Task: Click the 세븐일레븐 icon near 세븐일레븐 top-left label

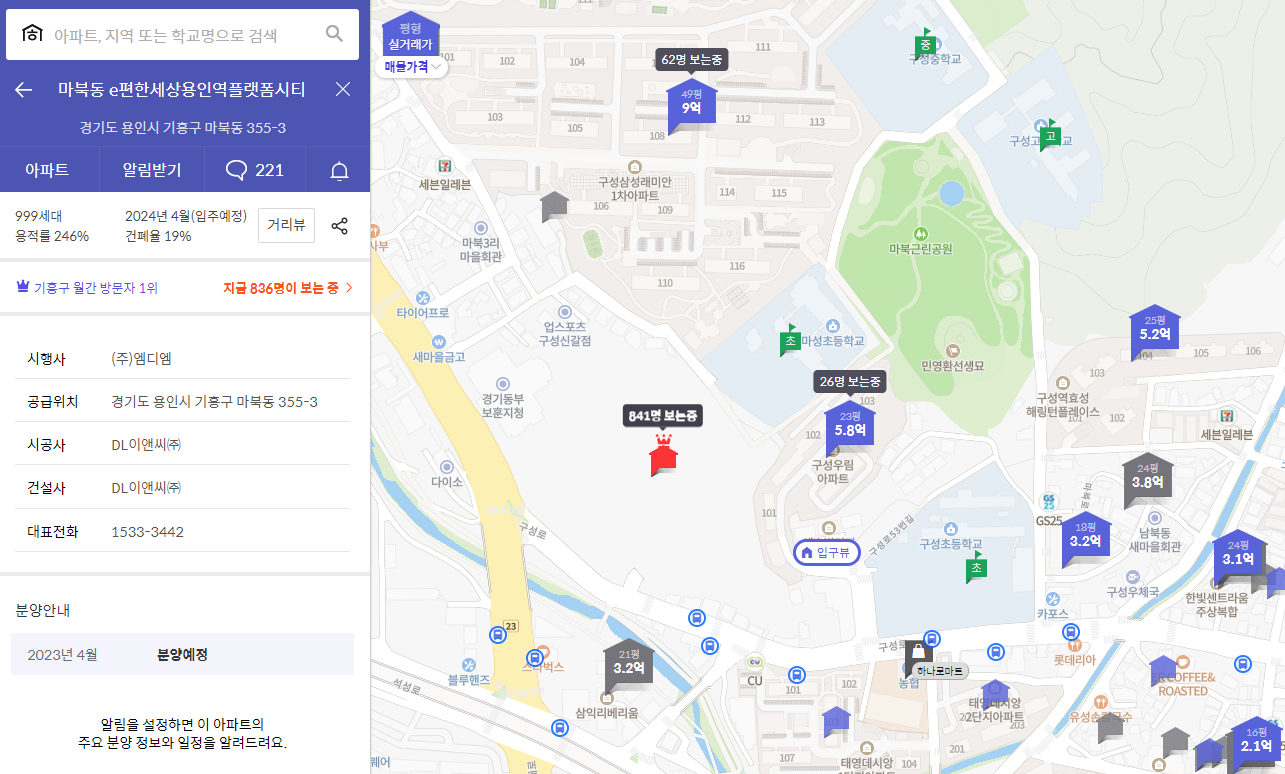Action: 445,166
